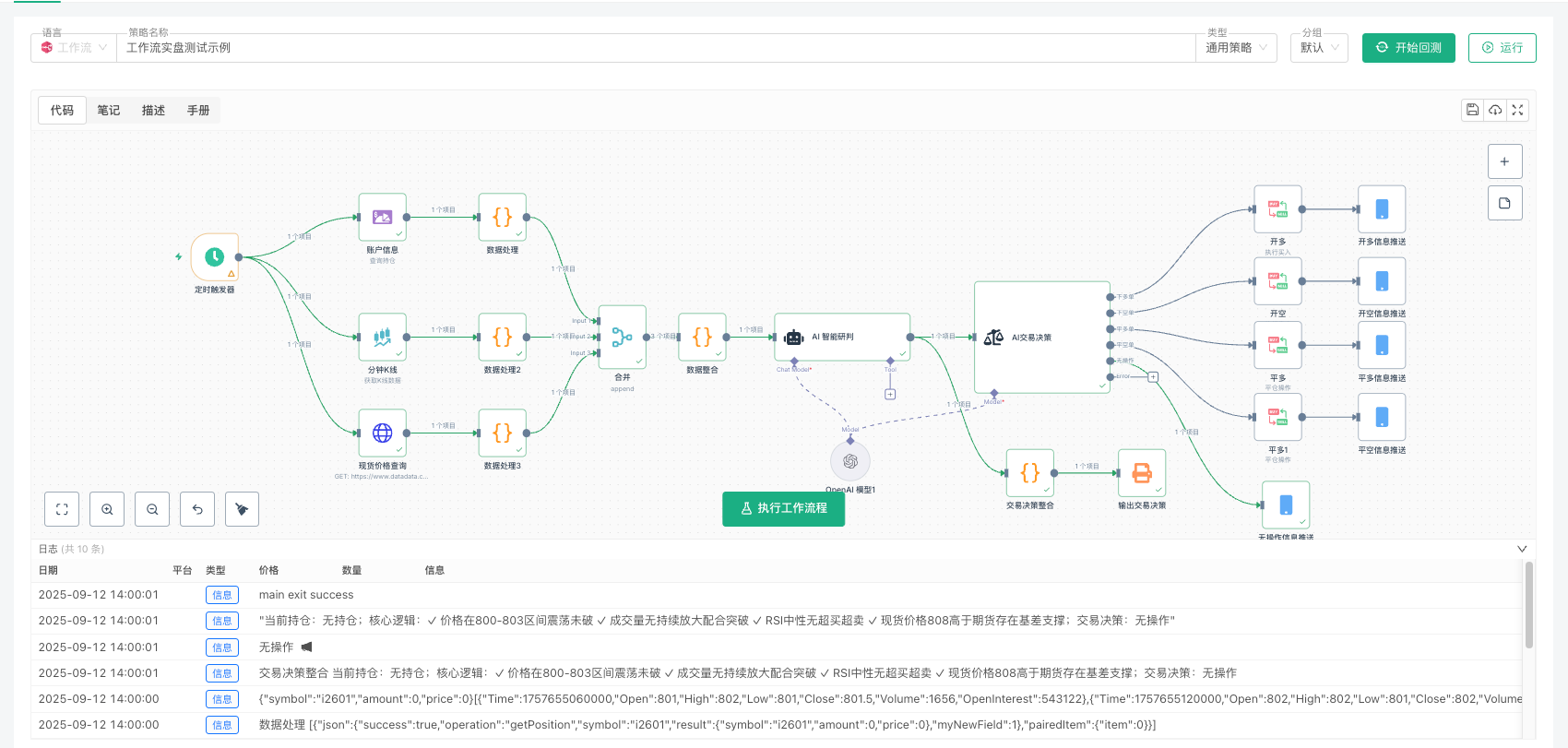Switch to the 笔记 tab
Screen dimensions: 1568x748
(x=109, y=111)
